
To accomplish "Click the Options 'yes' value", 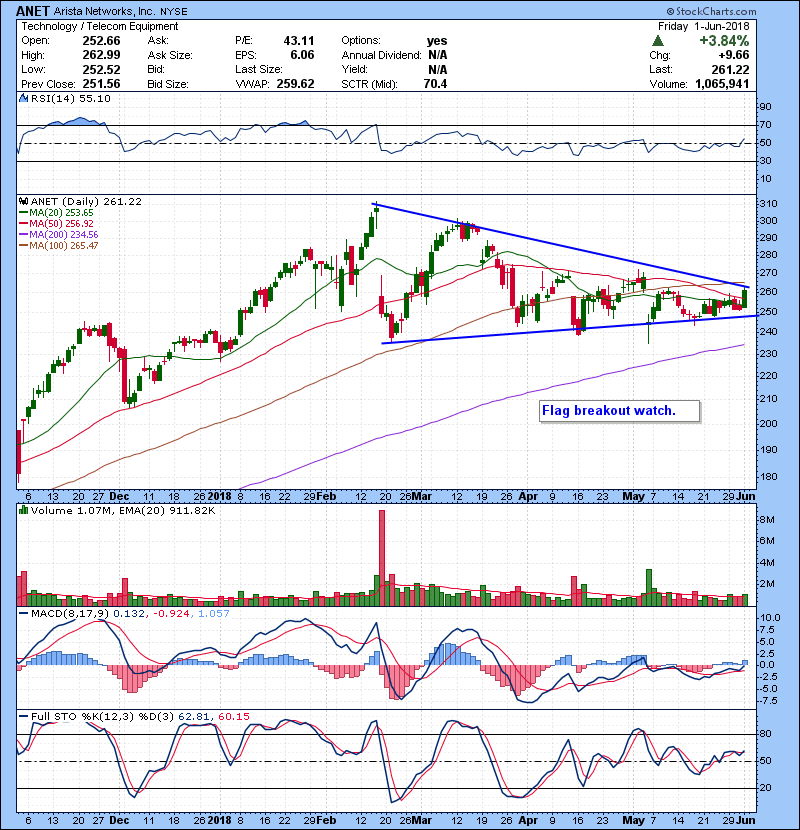I will [437, 41].
